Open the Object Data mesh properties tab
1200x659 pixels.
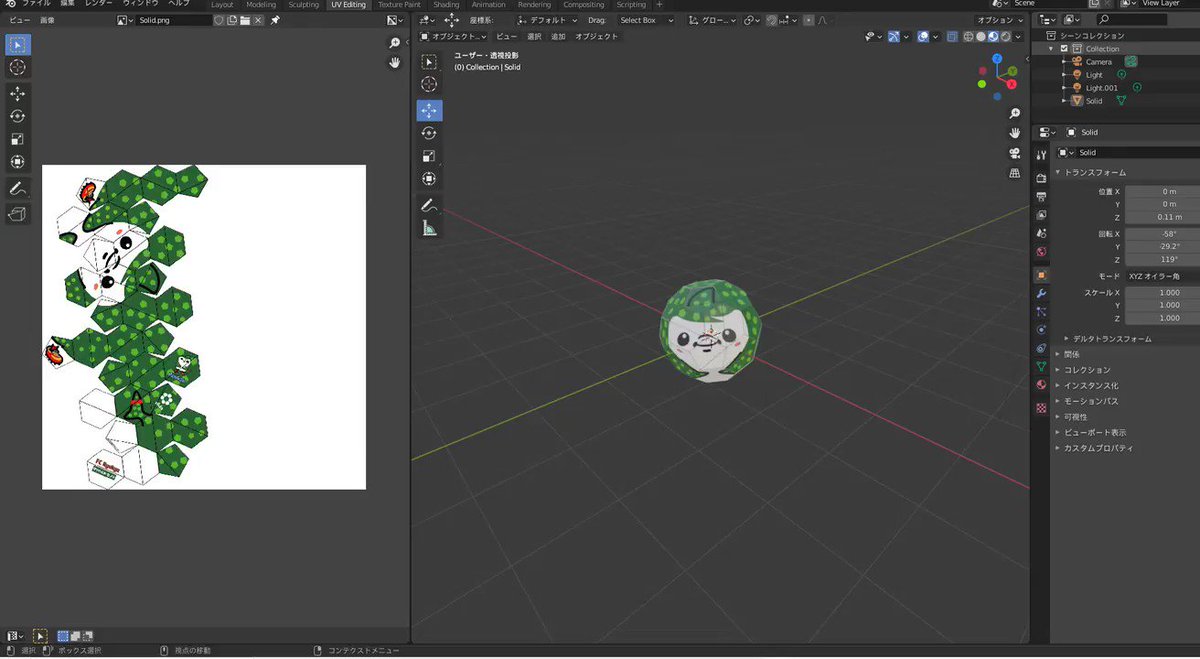point(1041,367)
